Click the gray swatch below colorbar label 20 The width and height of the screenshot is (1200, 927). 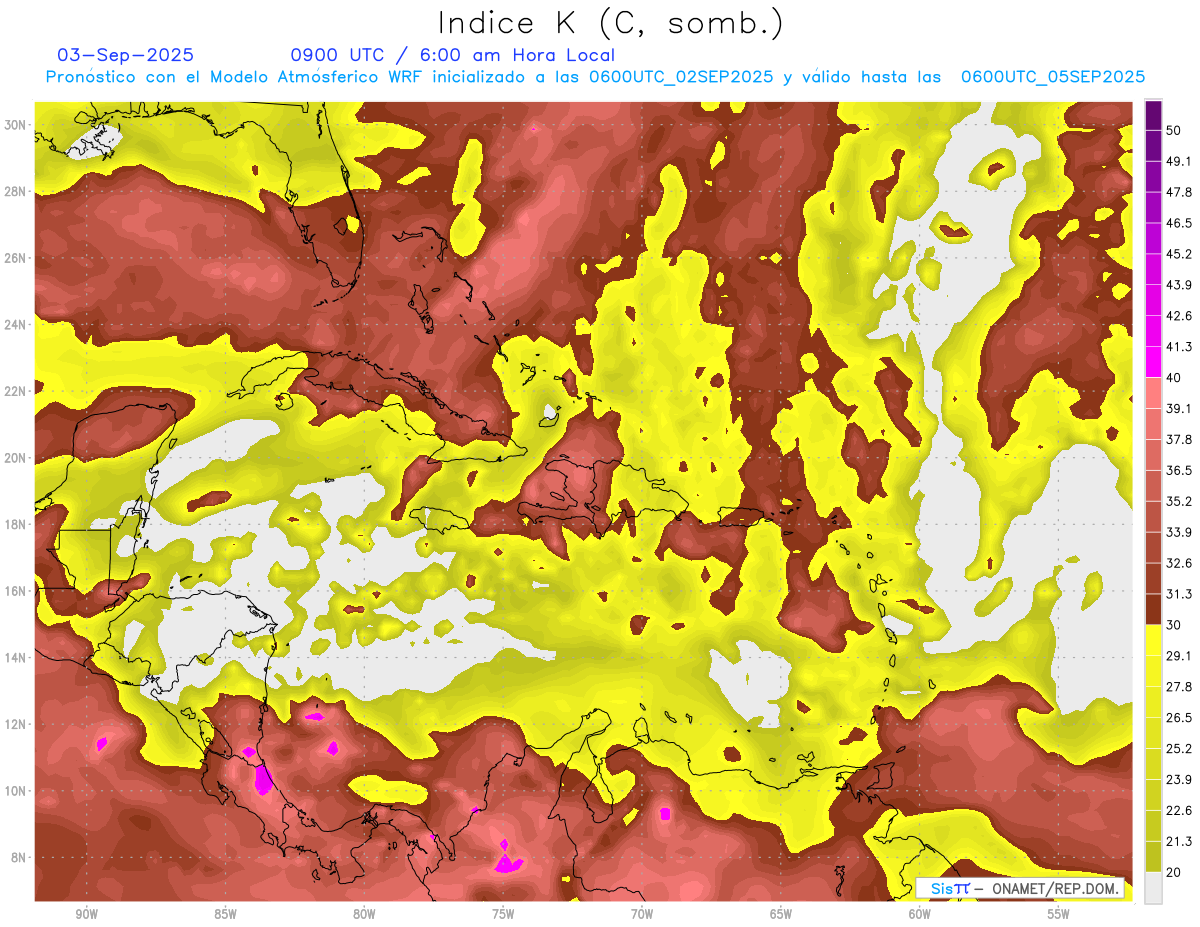tap(1153, 888)
